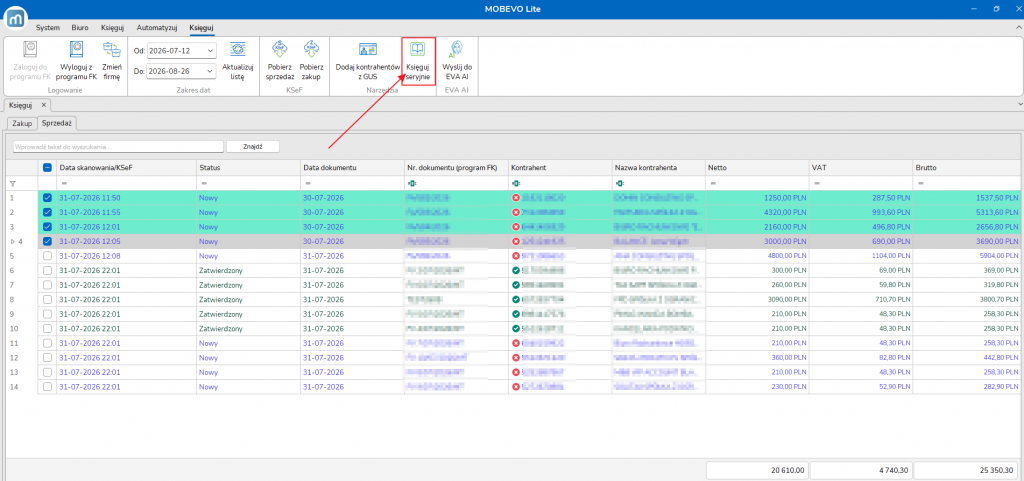The height and width of the screenshot is (481, 1024).
Task: Click Kontrahent column filter operator icon
Action: (515, 183)
